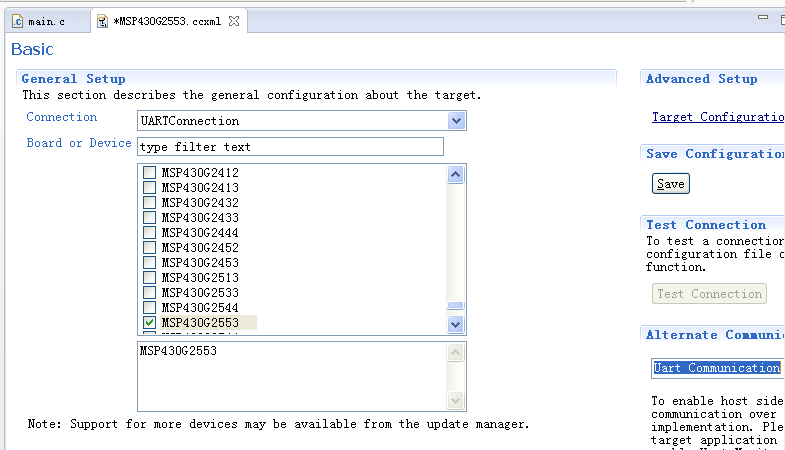Click the main.c file icon

tap(17, 20)
